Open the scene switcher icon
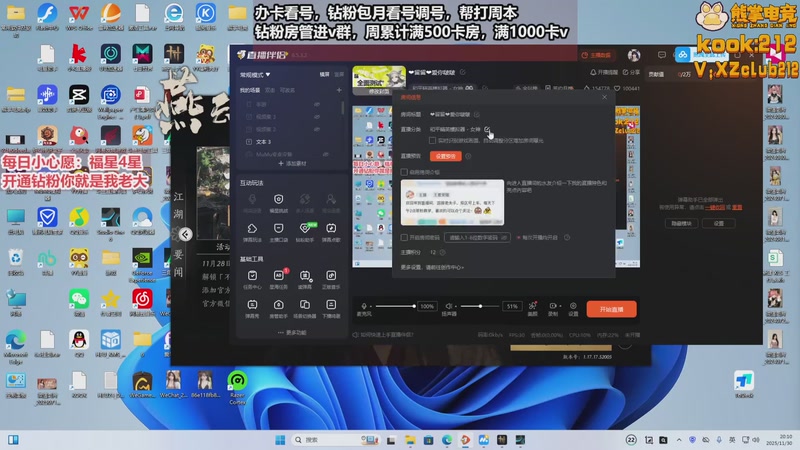Image resolution: width=800 pixels, height=450 pixels. [305, 308]
